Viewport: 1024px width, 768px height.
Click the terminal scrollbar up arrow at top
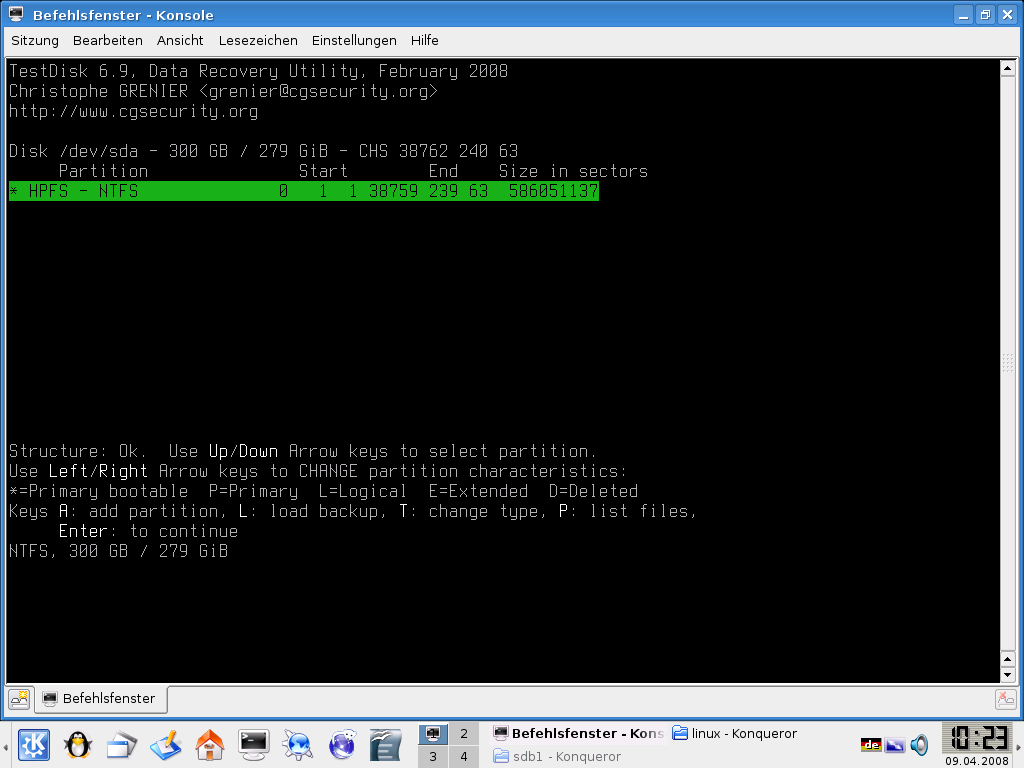click(x=1007, y=68)
